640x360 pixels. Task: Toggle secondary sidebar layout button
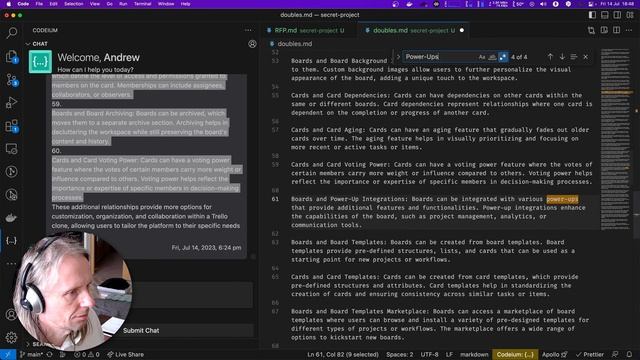click(618, 15)
